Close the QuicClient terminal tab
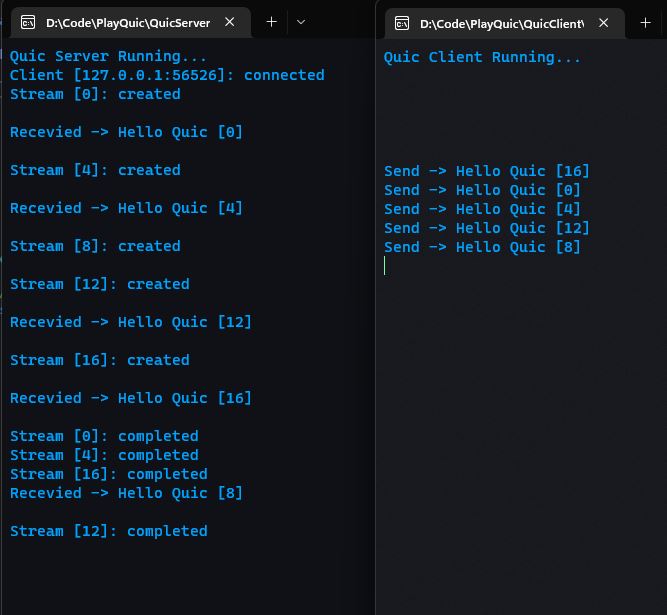This screenshot has height=615, width=667. tap(605, 23)
